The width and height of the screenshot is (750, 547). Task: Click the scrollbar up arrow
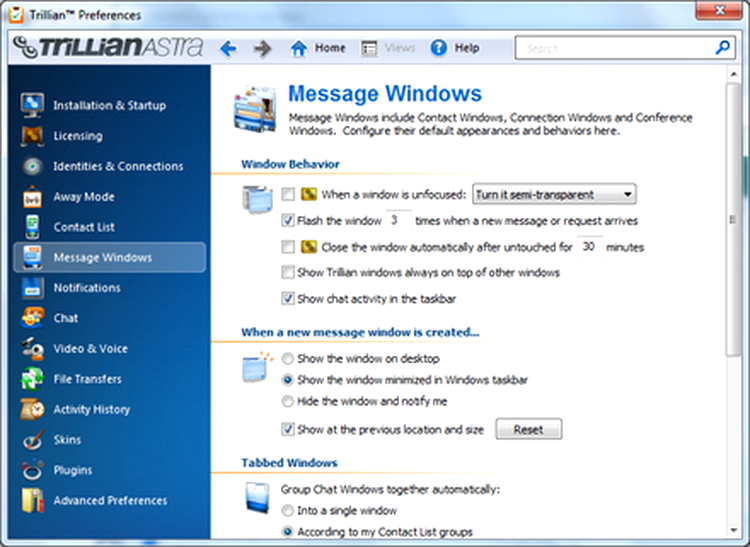click(733, 75)
